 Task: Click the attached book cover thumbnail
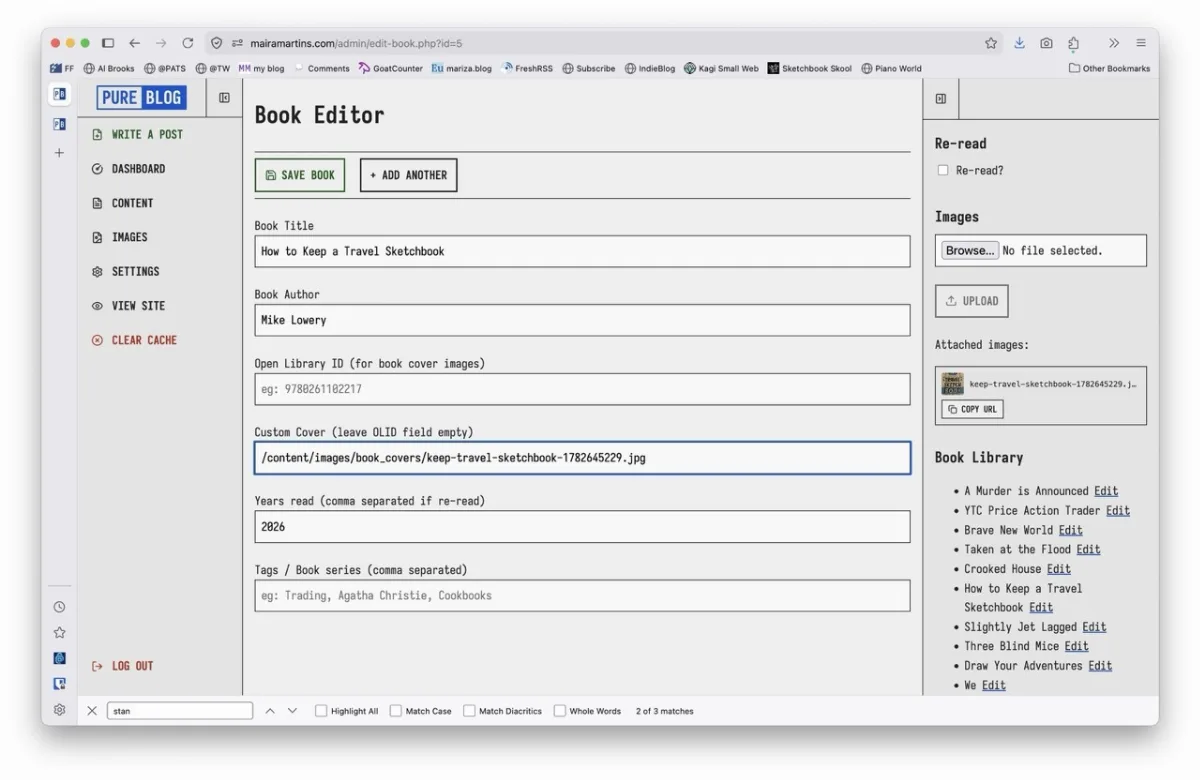(x=952, y=383)
